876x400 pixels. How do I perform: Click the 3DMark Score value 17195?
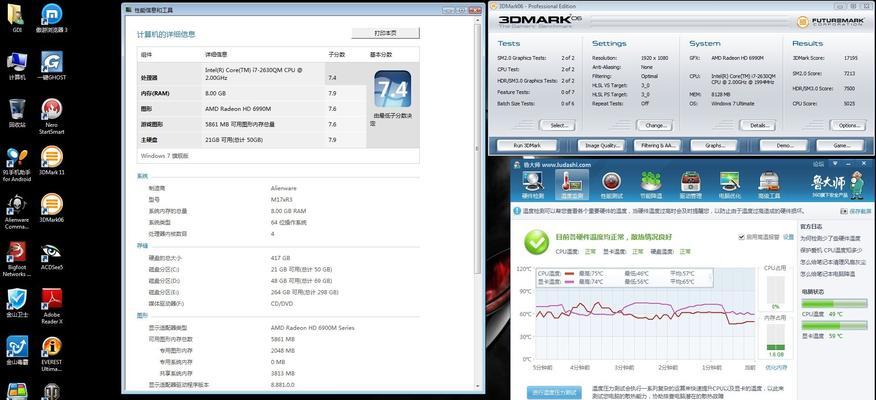[850, 58]
